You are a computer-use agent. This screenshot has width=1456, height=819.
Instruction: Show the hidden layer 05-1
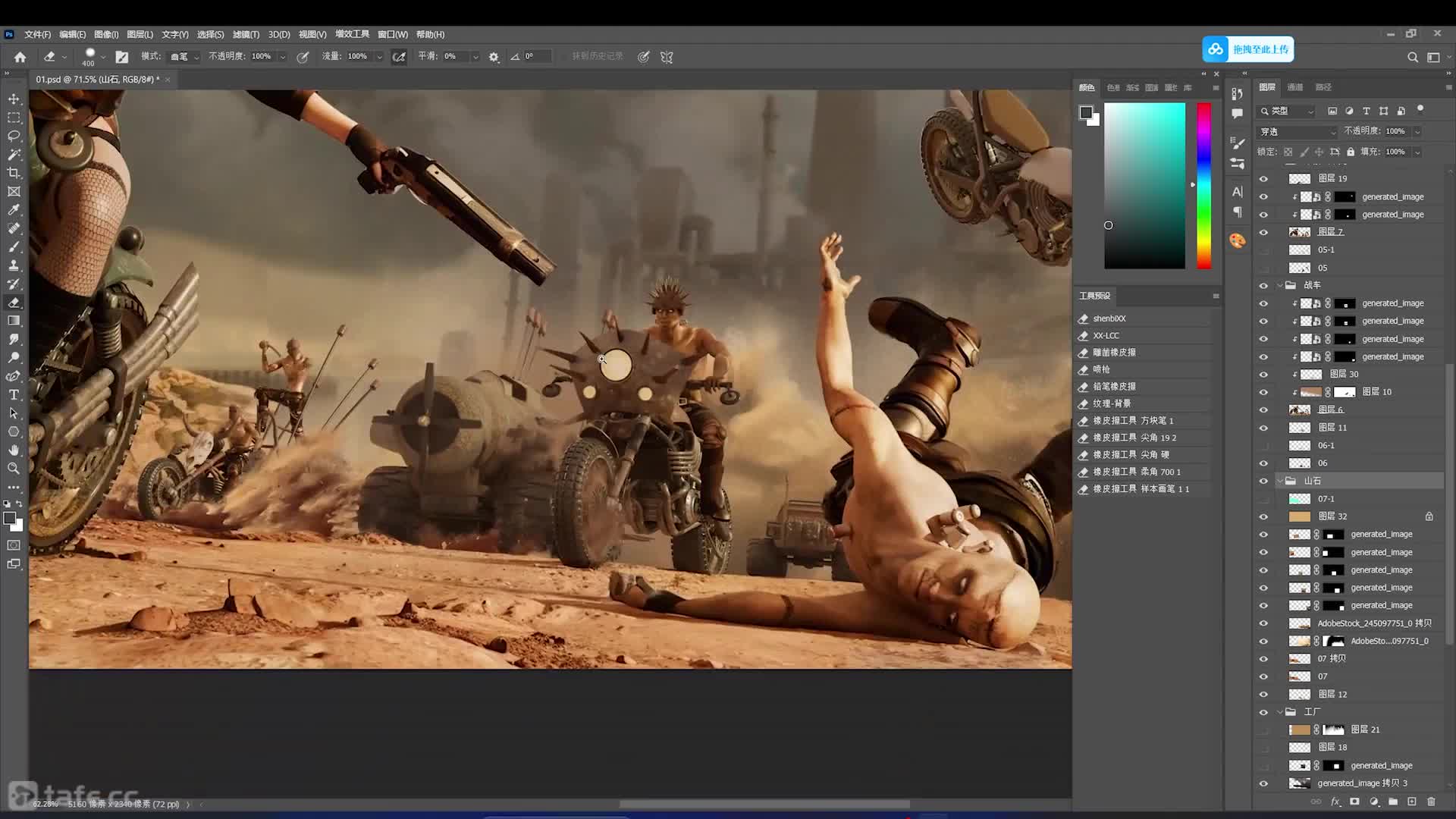pos(1263,250)
